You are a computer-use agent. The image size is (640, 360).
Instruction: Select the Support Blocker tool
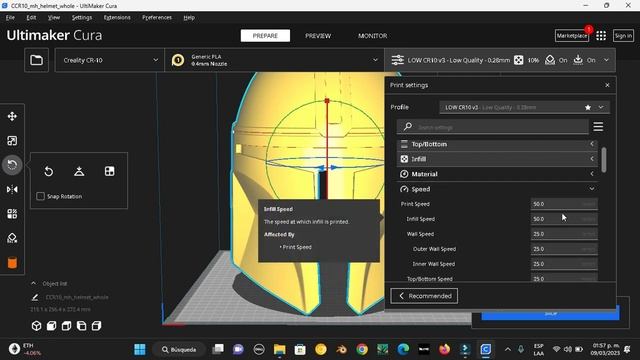(12, 238)
